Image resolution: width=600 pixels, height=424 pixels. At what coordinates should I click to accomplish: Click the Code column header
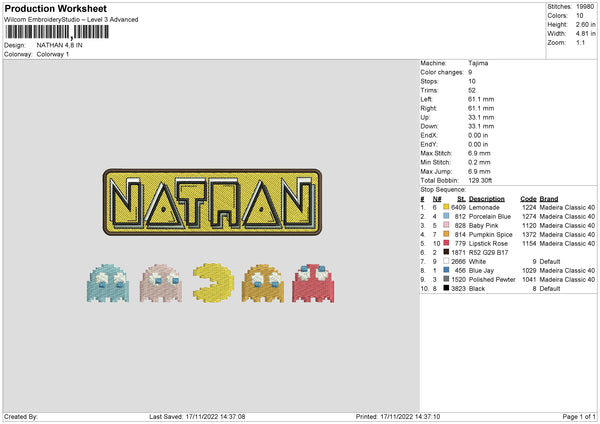click(528, 199)
